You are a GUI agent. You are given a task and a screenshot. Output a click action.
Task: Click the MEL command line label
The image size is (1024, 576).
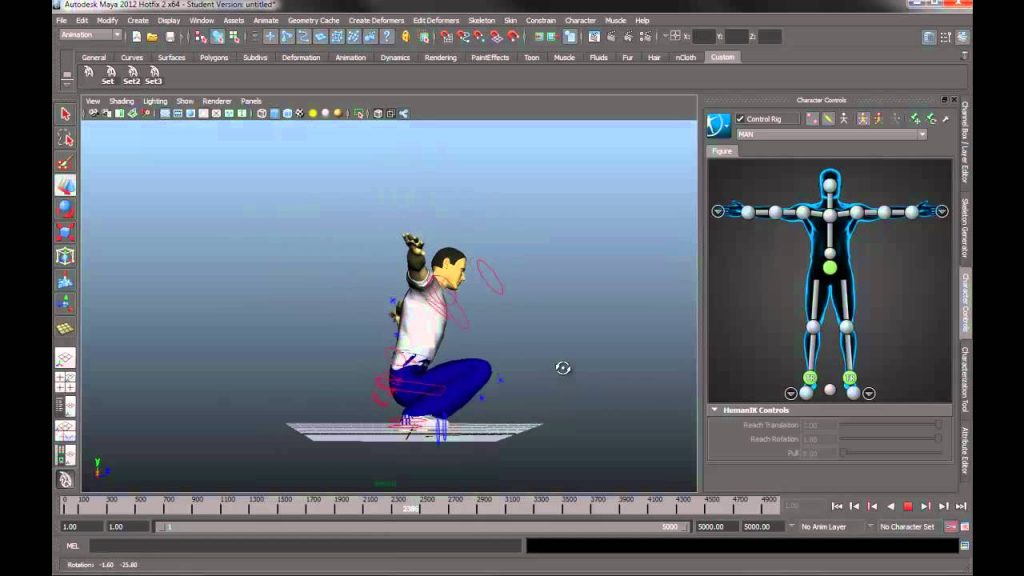tap(72, 546)
